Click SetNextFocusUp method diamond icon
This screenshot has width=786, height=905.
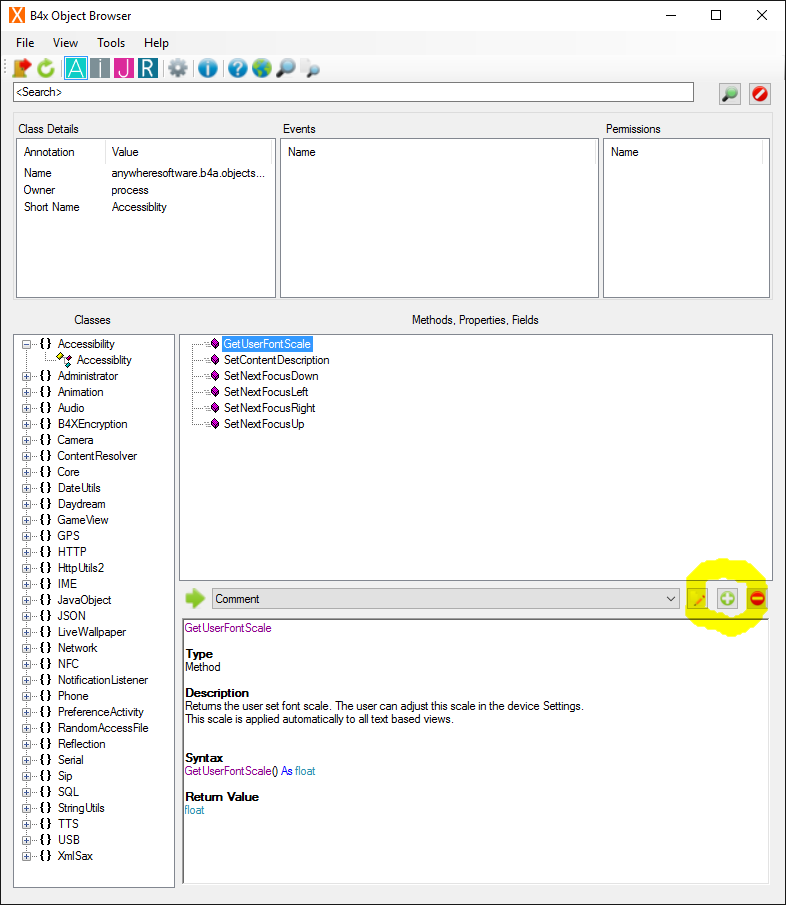tap(215, 424)
